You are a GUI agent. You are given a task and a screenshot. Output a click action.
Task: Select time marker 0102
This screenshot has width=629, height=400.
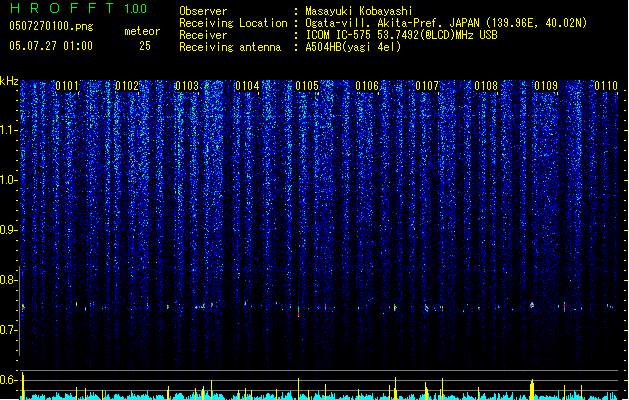(x=127, y=86)
